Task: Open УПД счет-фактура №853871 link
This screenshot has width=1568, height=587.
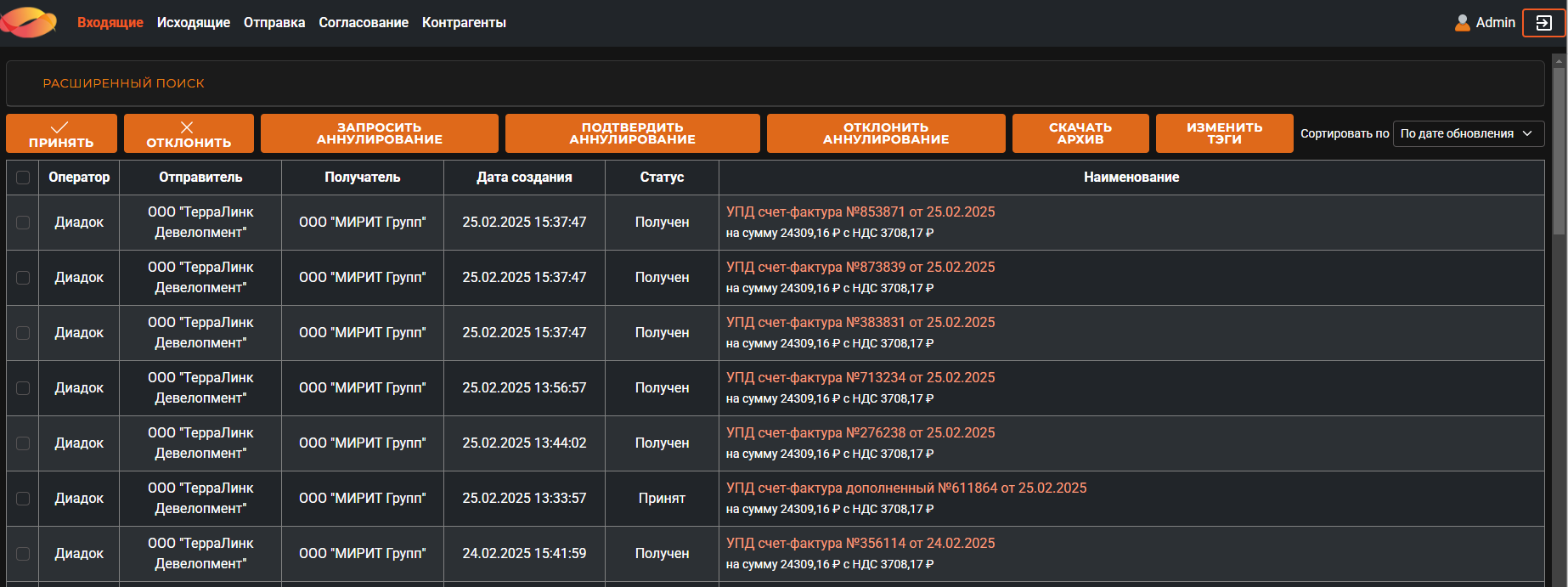Action: point(860,212)
